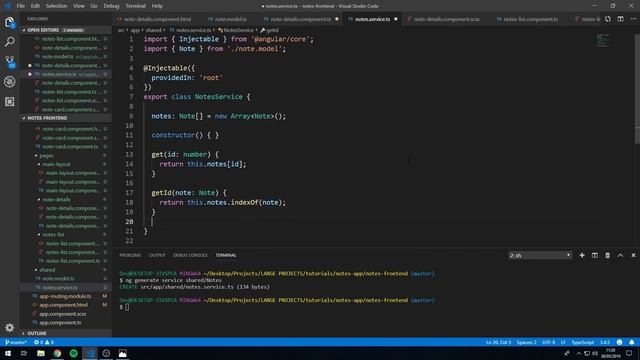Open the Debug menu
The width and height of the screenshot is (640, 360).
point(111,6)
